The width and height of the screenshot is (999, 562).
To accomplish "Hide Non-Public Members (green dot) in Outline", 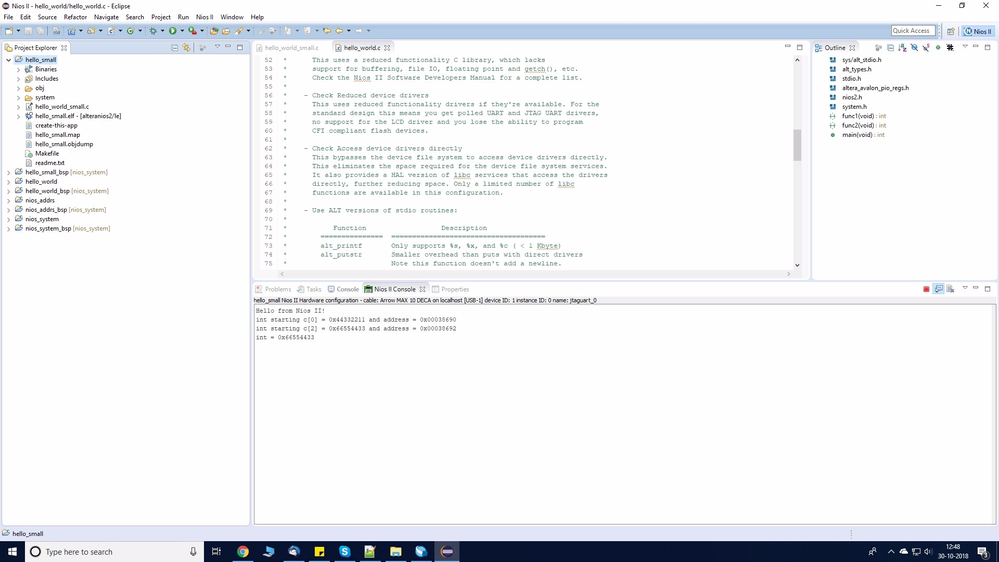I will (x=938, y=48).
